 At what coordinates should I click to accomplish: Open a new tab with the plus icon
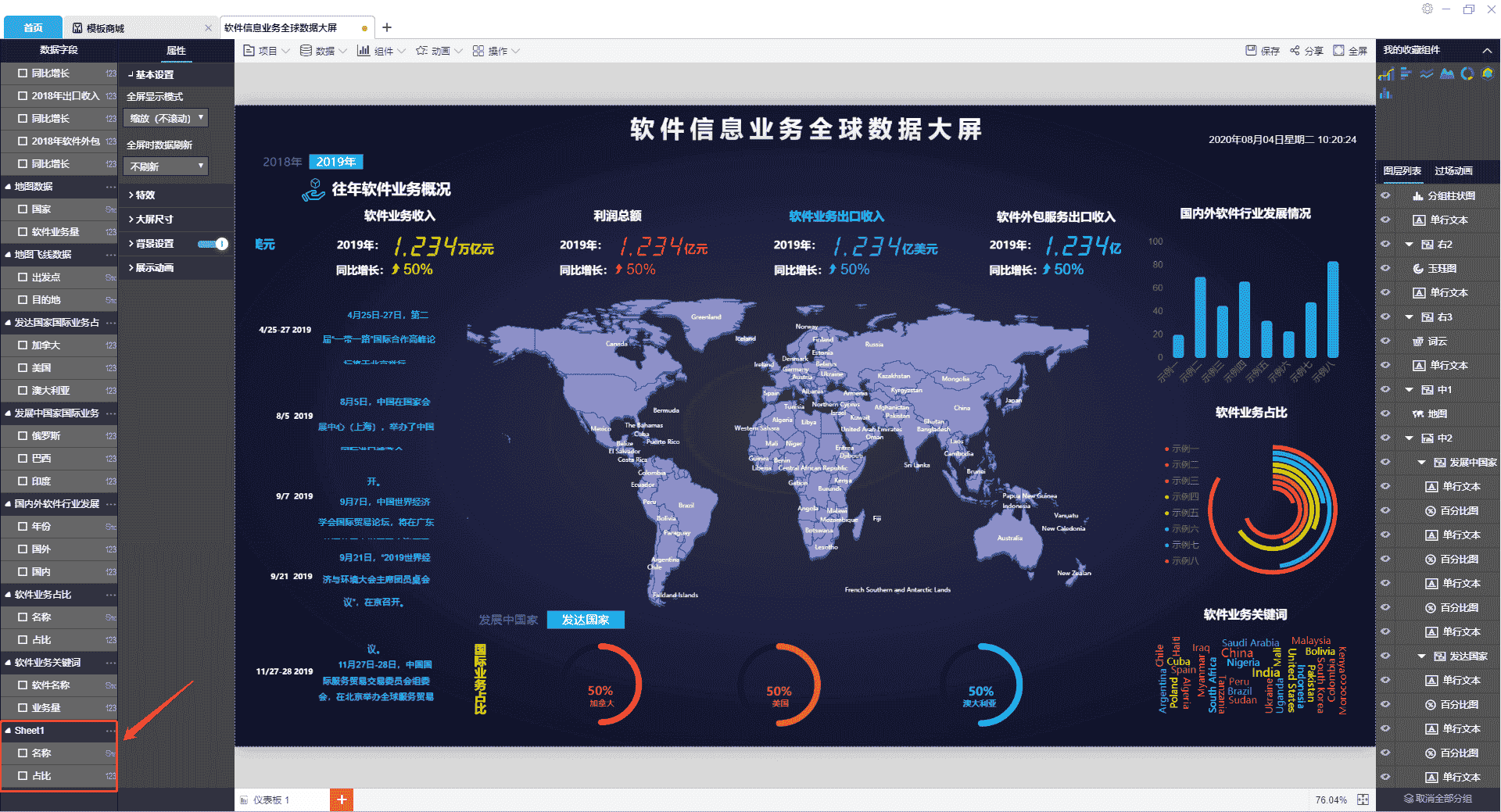pos(387,27)
